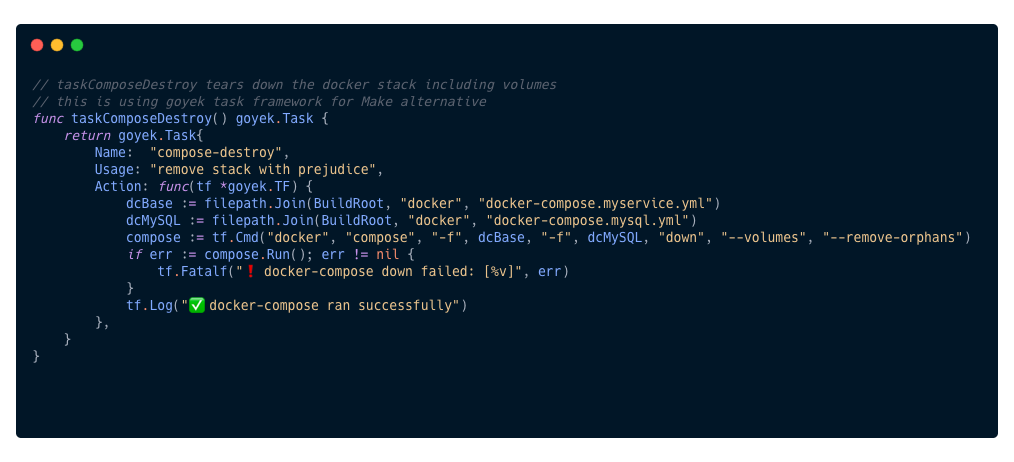Click the red close dot

click(37, 45)
